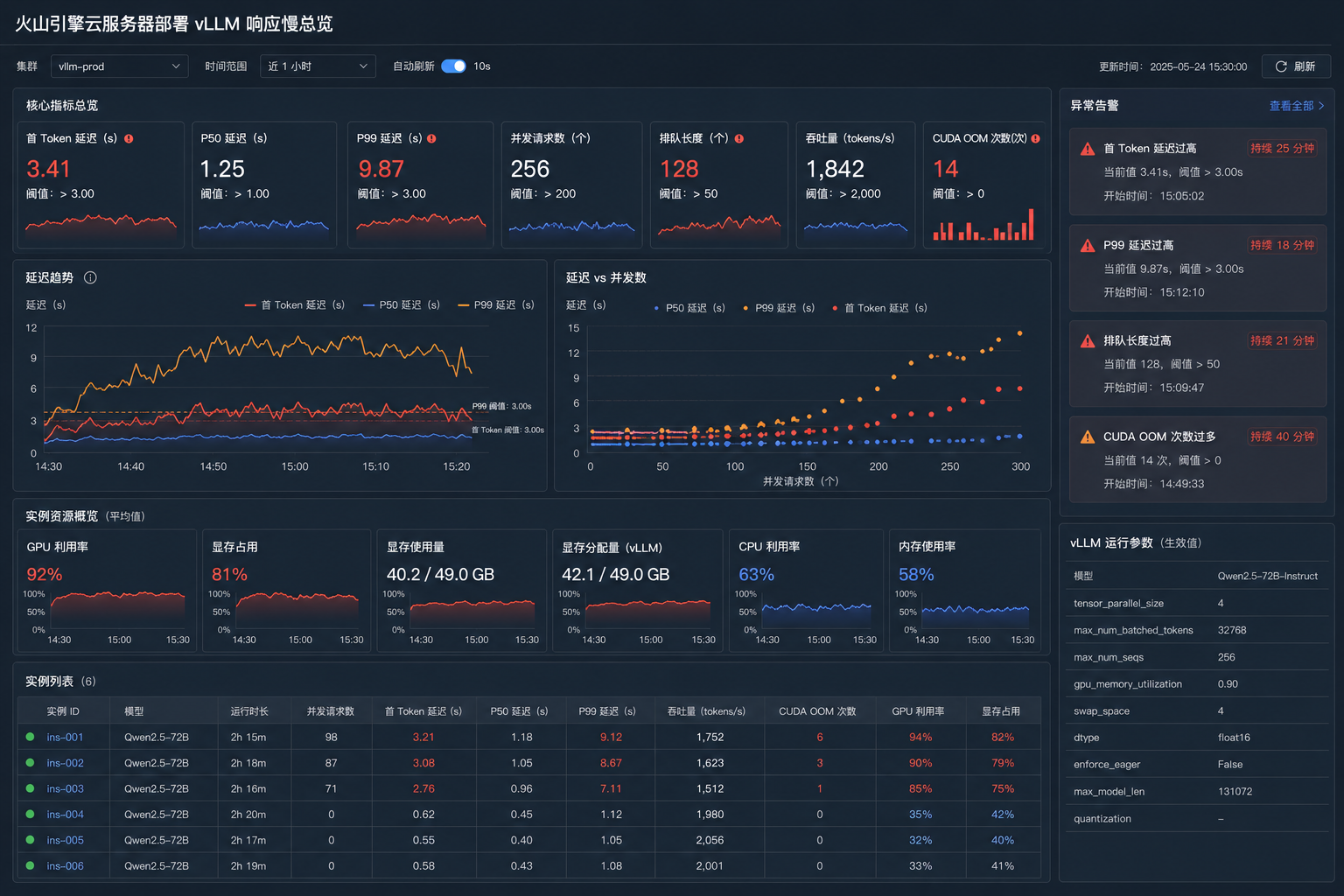Toggle P50 延迟 legend in 延迟趋势 chart
1344x896 pixels.
[402, 304]
